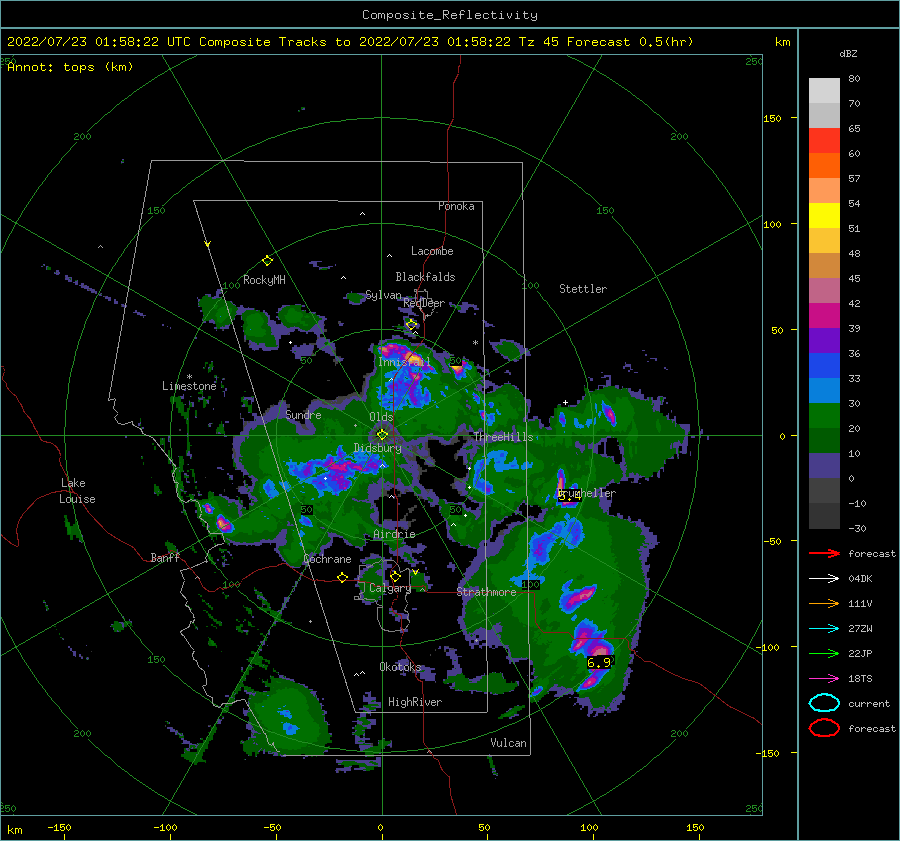Click the Drumheller city label

[587, 493]
